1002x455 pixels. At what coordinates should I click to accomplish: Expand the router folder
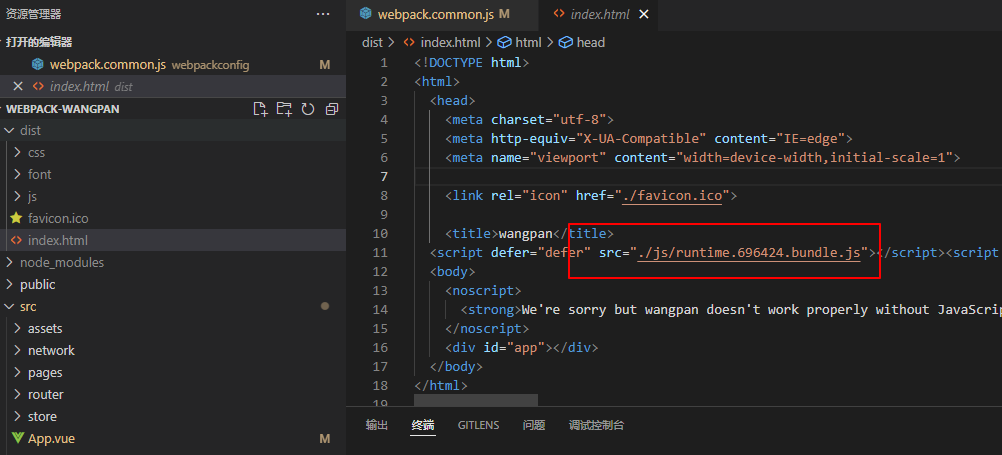click(x=17, y=395)
